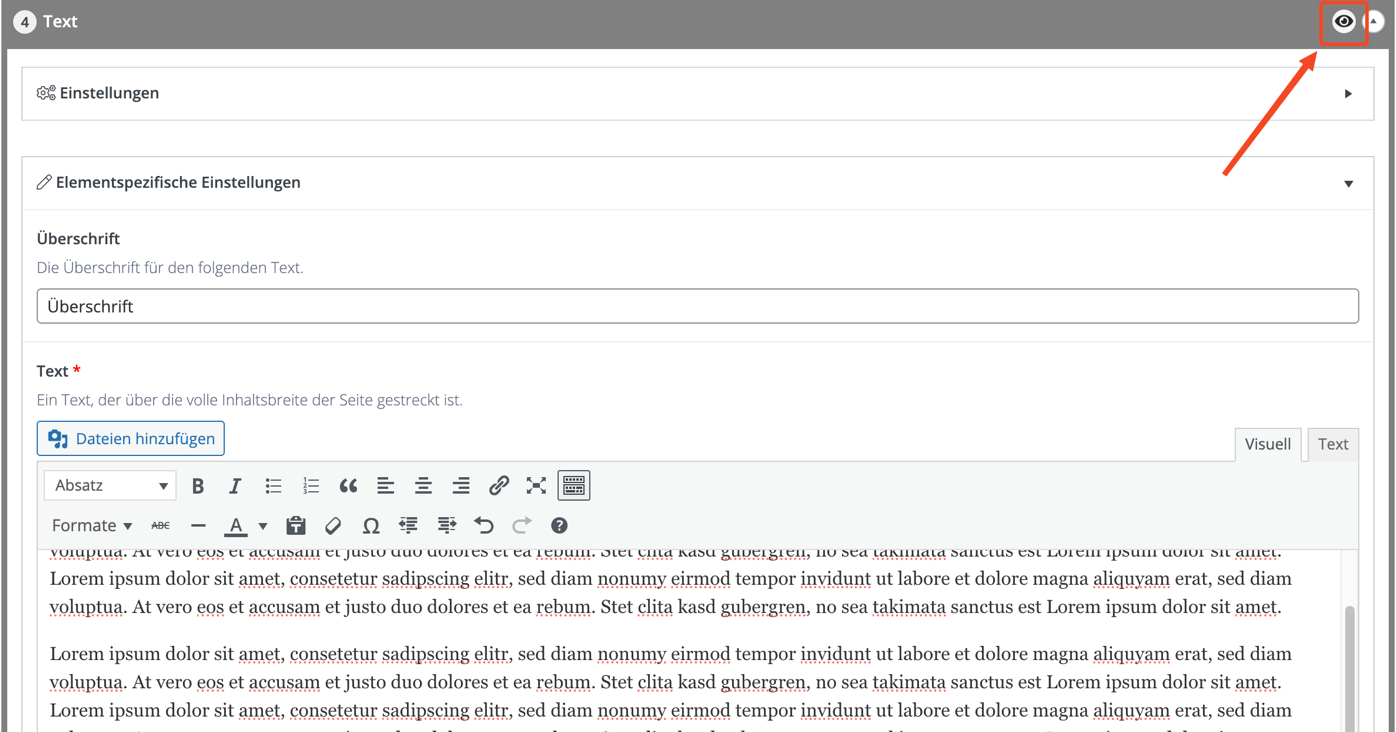Screen dimensions: 1396x732
Task: Insert special character with omega icon
Action: pos(371,526)
